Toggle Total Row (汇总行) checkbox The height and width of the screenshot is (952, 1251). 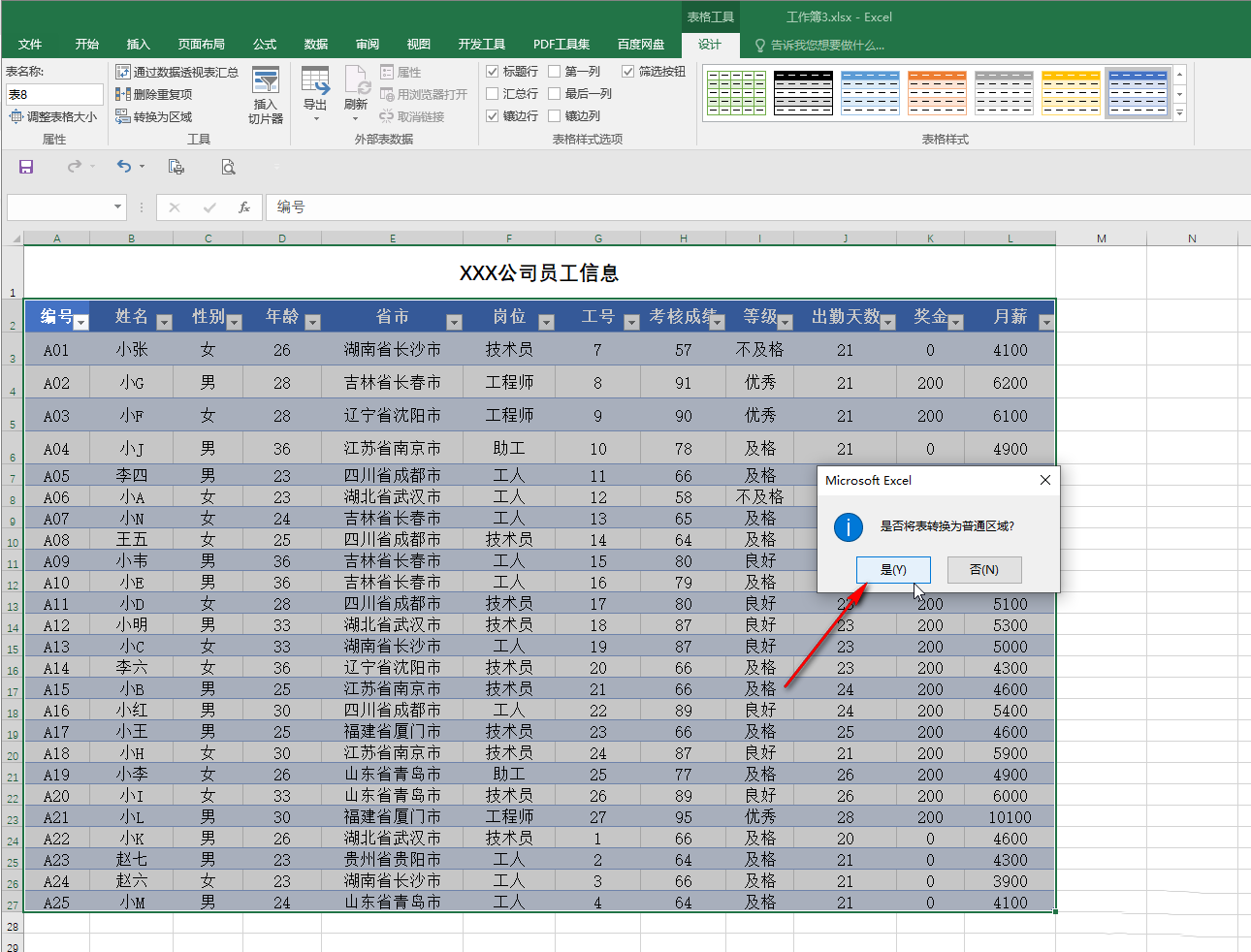(x=493, y=94)
